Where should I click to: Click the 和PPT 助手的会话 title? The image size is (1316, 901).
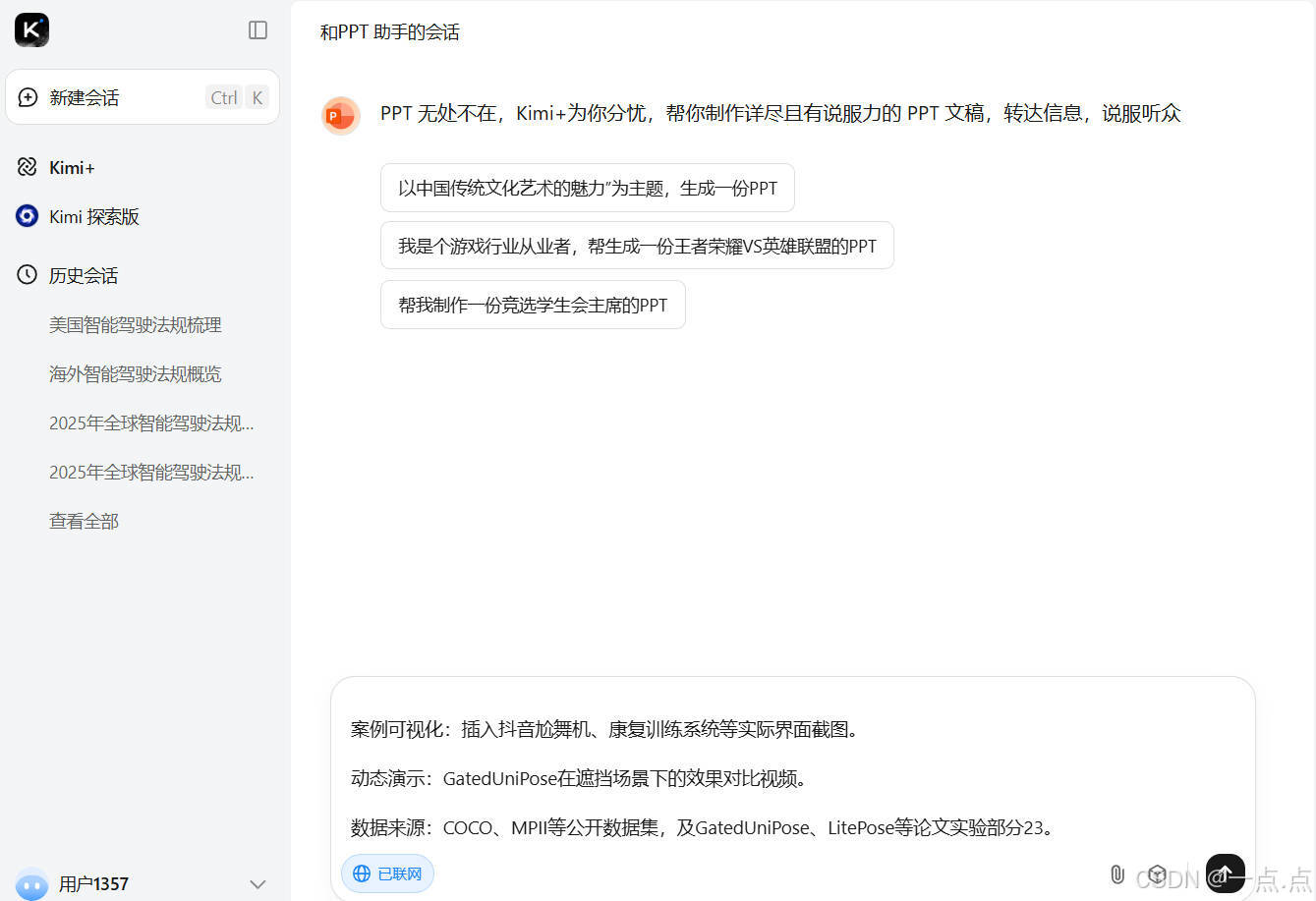(x=390, y=32)
